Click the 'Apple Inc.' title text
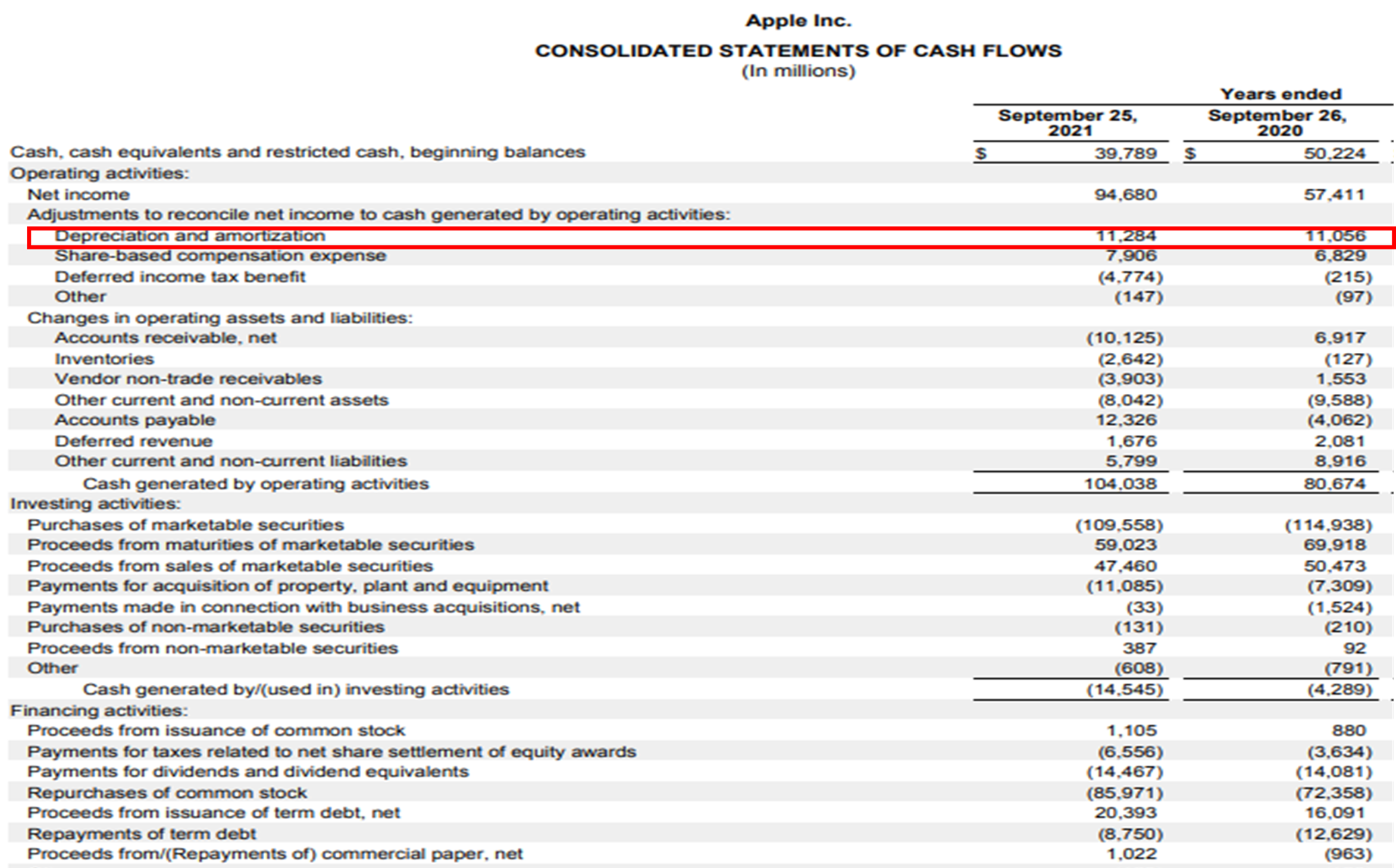Image resolution: width=1396 pixels, height=868 pixels. click(798, 21)
